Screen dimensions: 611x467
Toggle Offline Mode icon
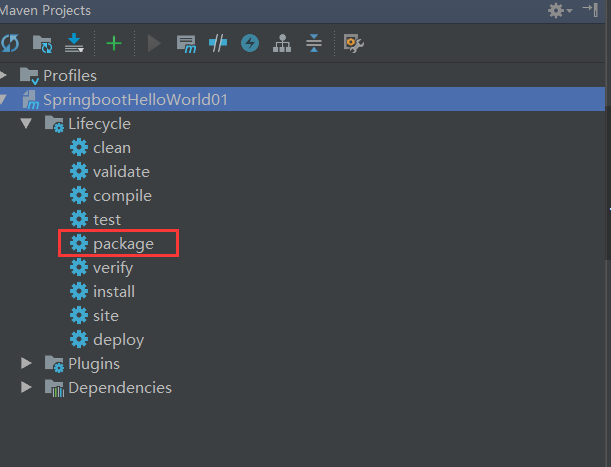coord(218,43)
